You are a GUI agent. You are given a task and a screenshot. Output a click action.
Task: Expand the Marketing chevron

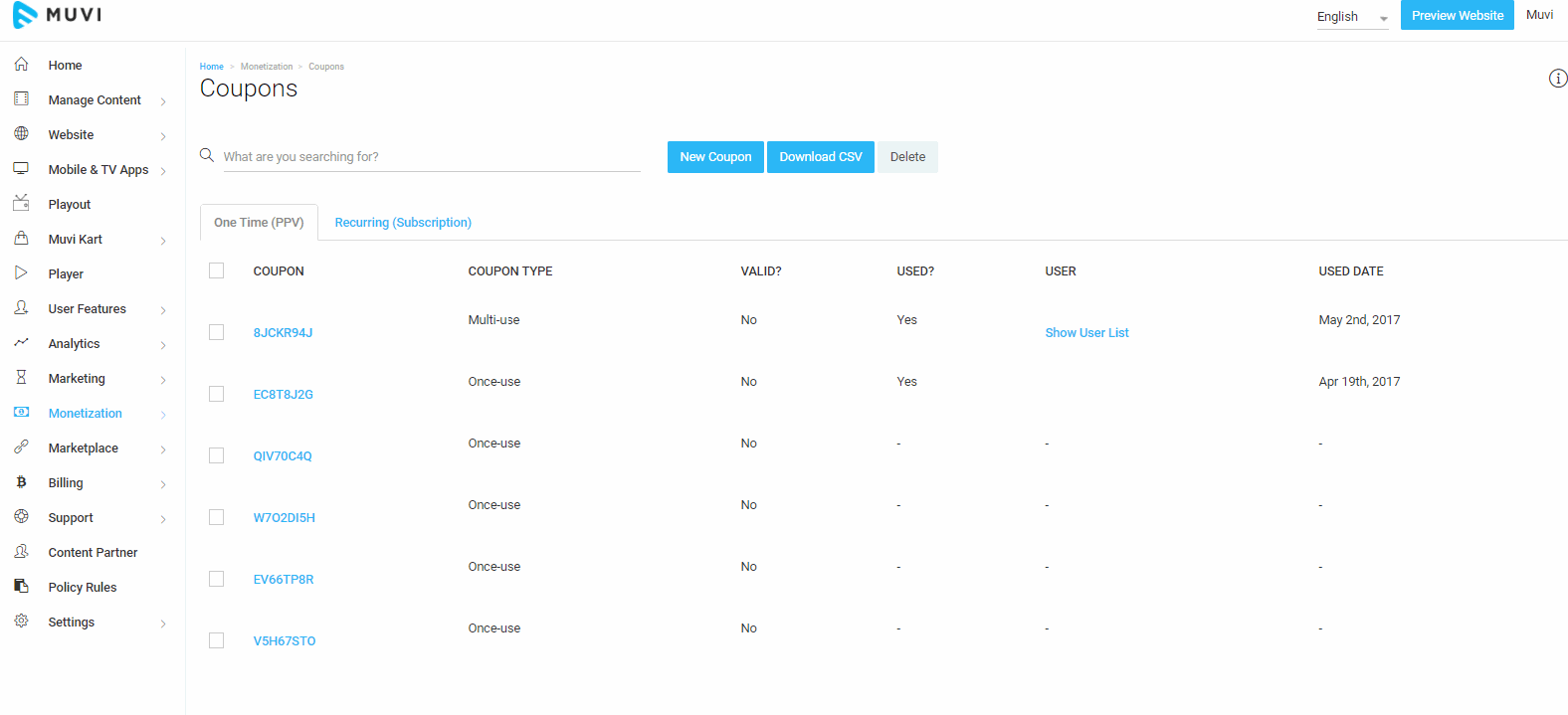click(163, 380)
